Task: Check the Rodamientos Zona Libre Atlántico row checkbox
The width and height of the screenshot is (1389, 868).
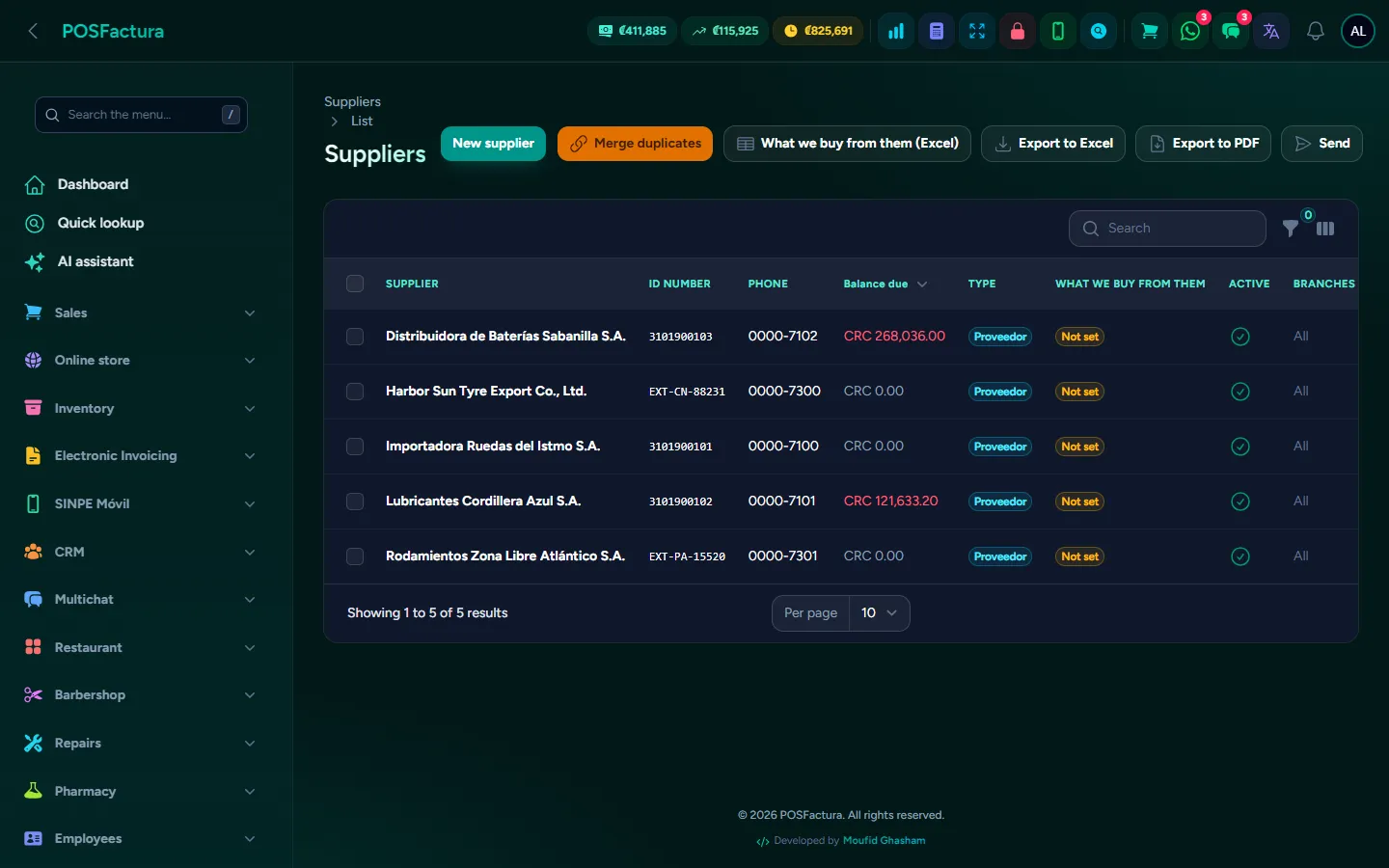Action: (355, 556)
